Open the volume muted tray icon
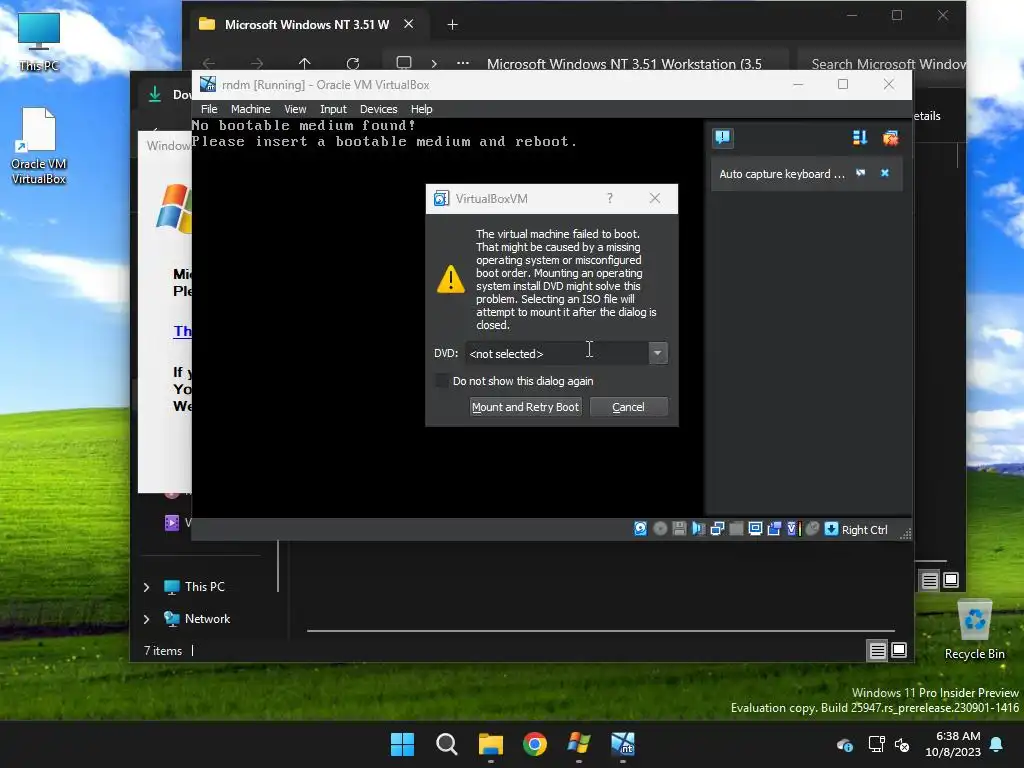Image resolution: width=1024 pixels, height=768 pixels. coord(902,744)
